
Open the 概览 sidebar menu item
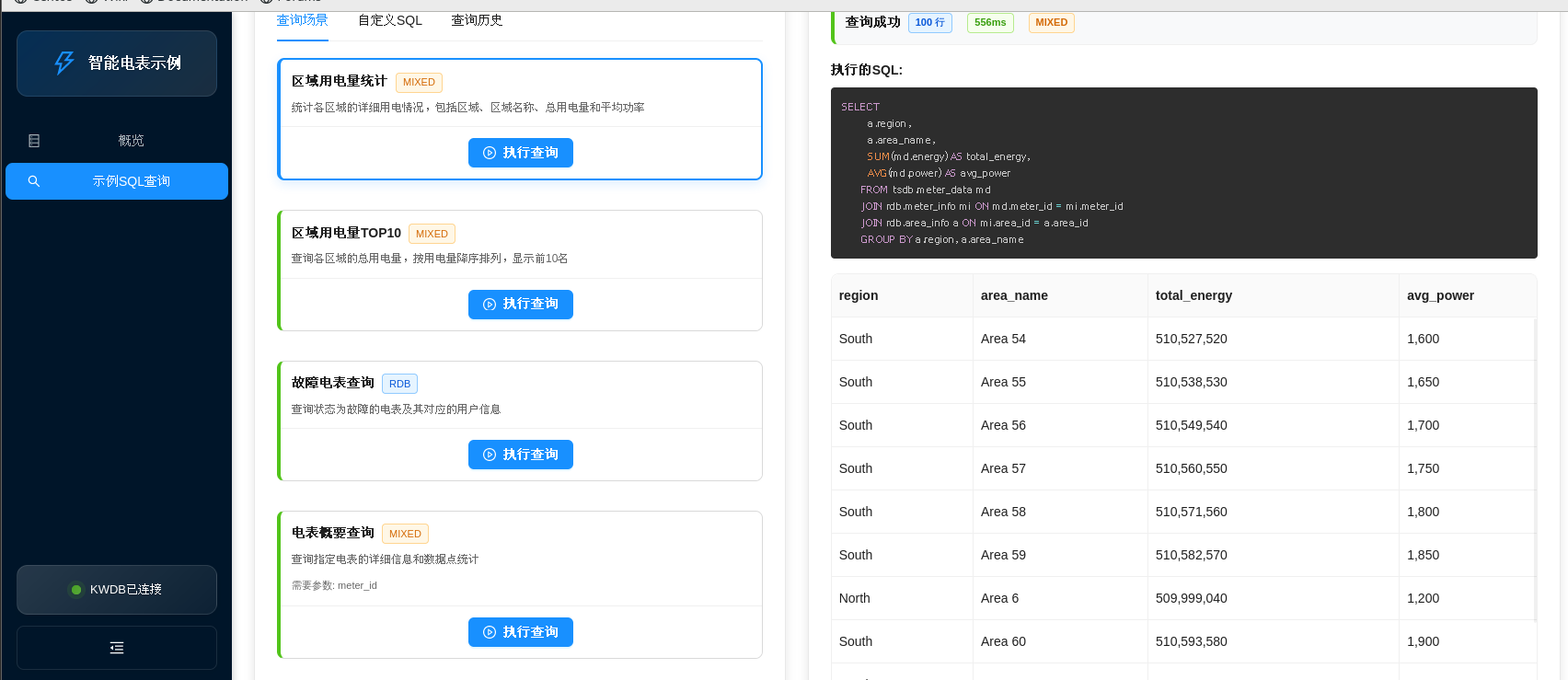[117, 141]
